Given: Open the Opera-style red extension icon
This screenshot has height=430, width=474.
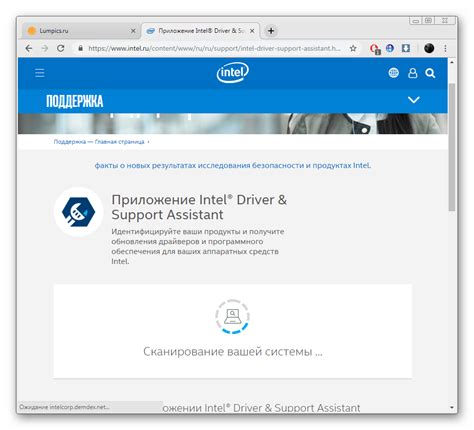Looking at the screenshot, I should (x=375, y=49).
